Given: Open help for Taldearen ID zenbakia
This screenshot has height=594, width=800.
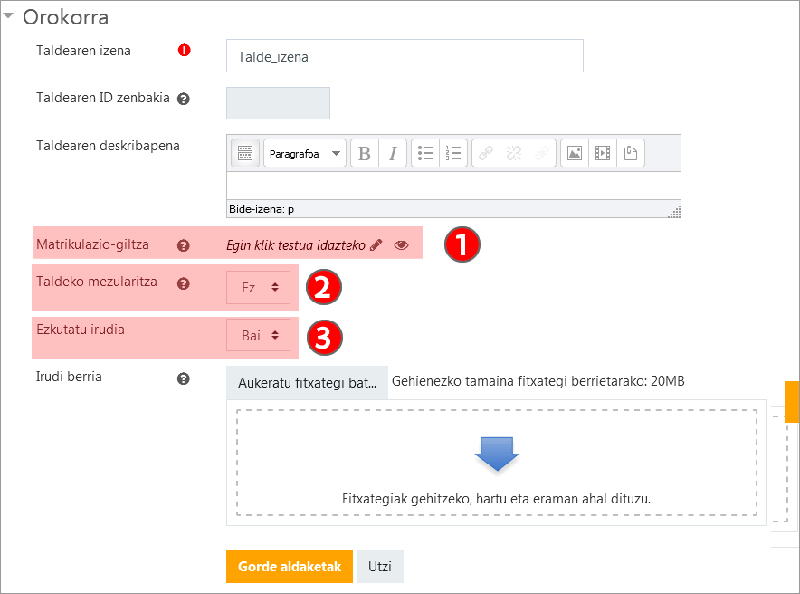Looking at the screenshot, I should pyautogui.click(x=183, y=99).
